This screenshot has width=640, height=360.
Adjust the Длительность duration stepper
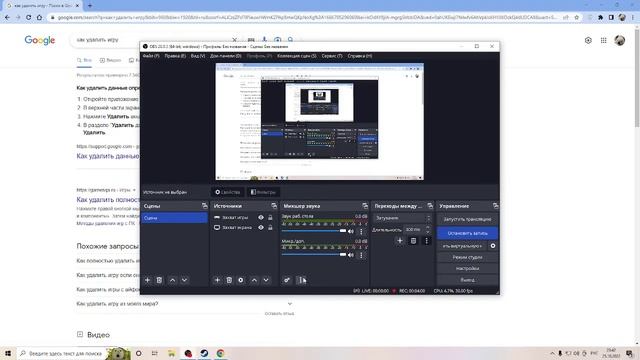[427, 229]
